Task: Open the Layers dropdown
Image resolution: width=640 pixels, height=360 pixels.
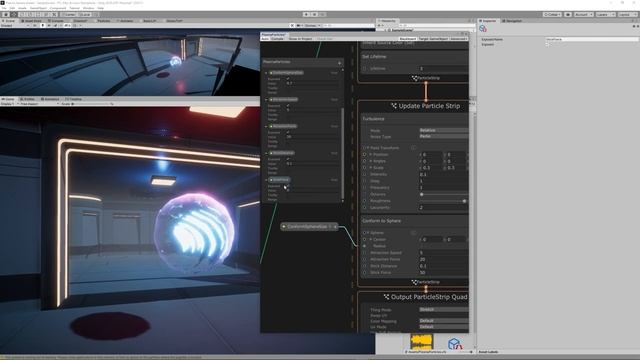Action: (605, 14)
